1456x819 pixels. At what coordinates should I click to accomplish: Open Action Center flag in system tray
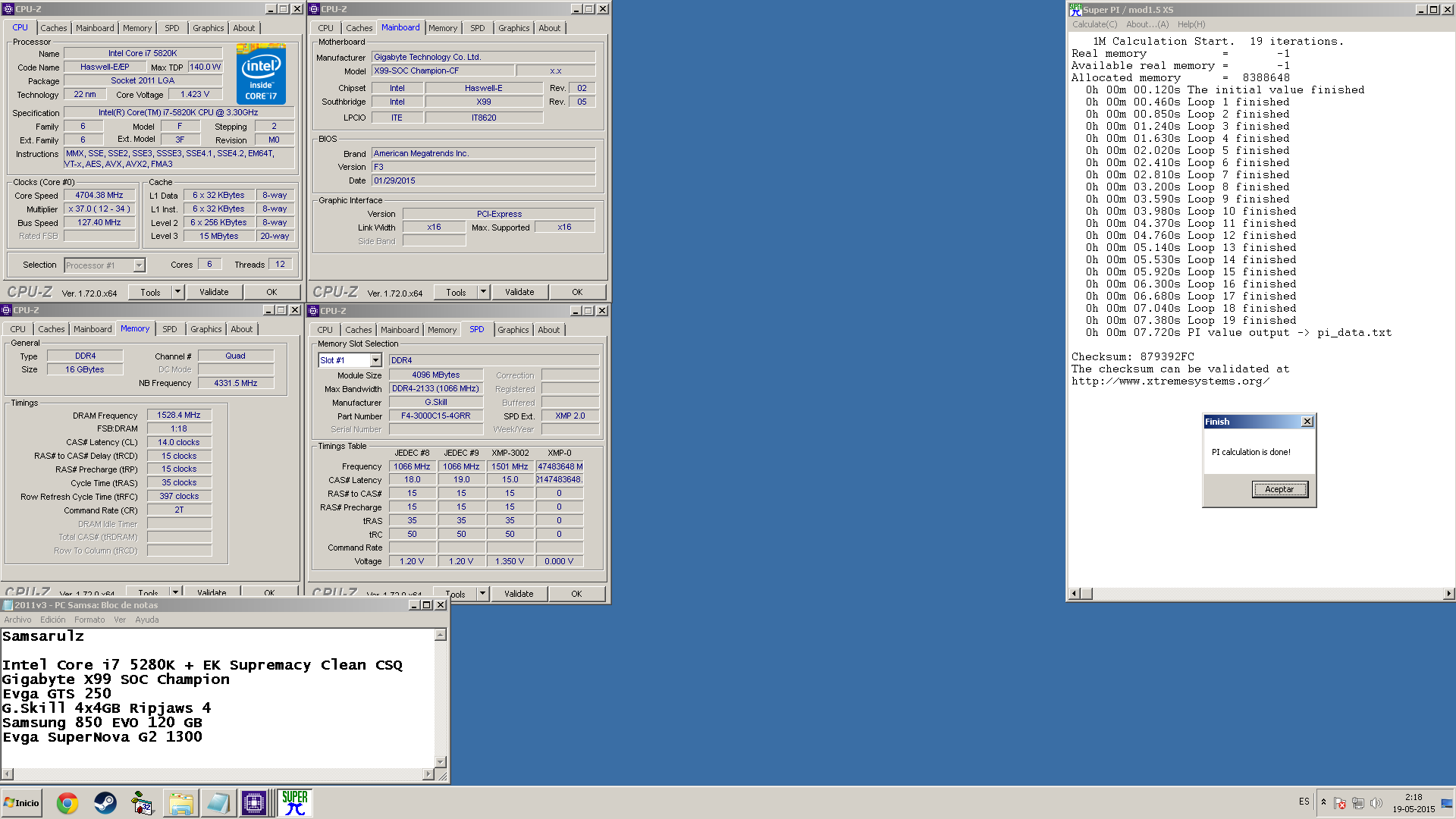tap(1340, 803)
